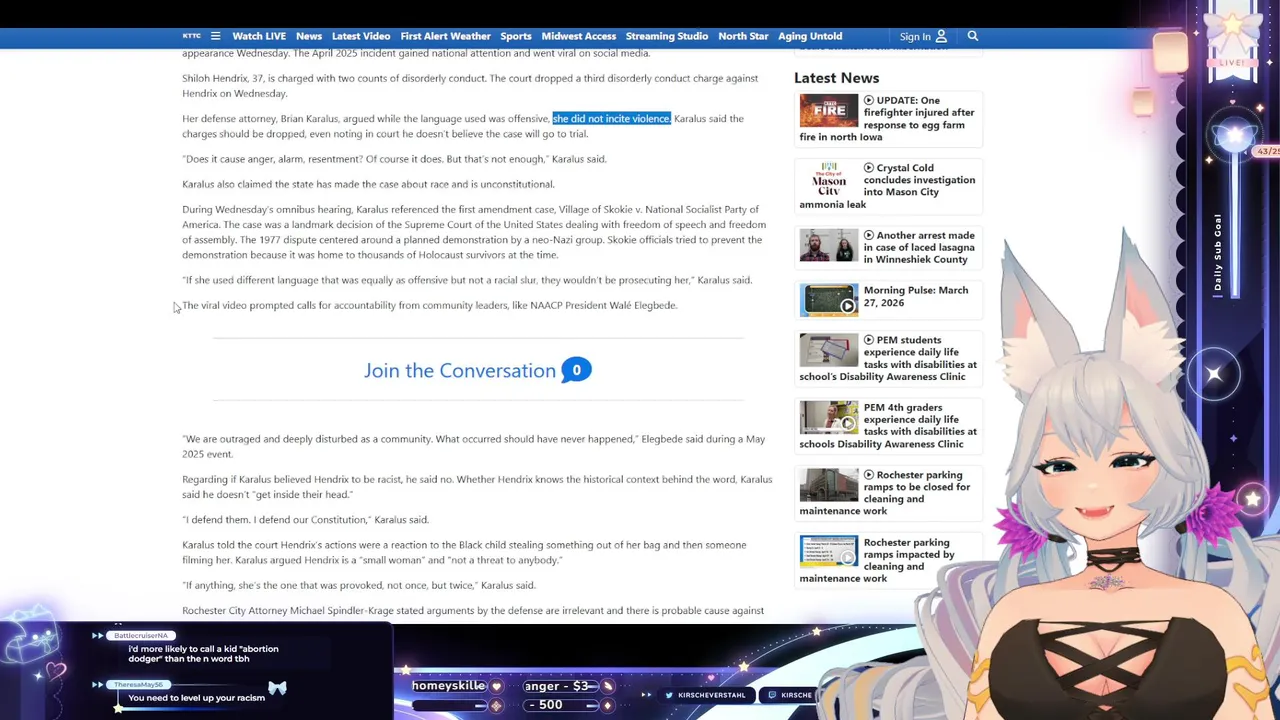Click the 'anger - $3' donation label
This screenshot has width=1280, height=720.
tap(557, 686)
